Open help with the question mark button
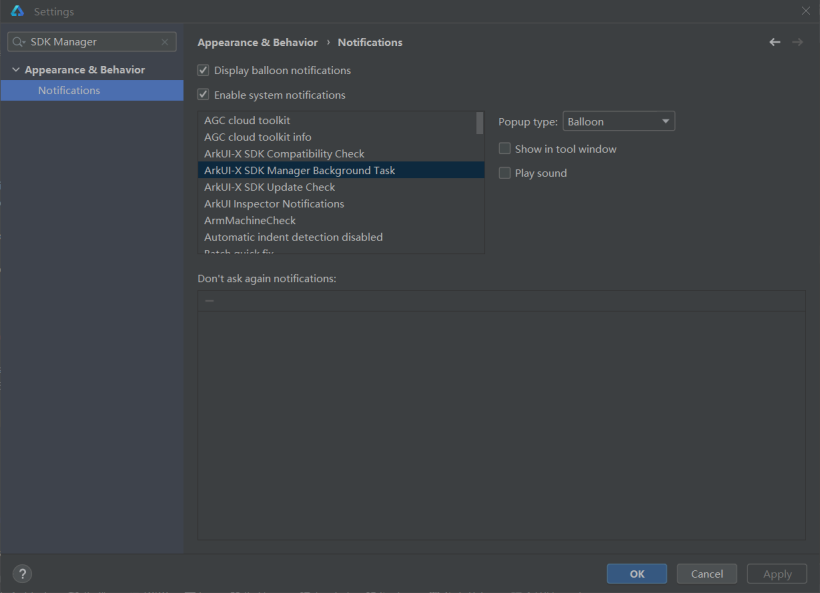Screen dimensions: 820x593 click(22, 574)
